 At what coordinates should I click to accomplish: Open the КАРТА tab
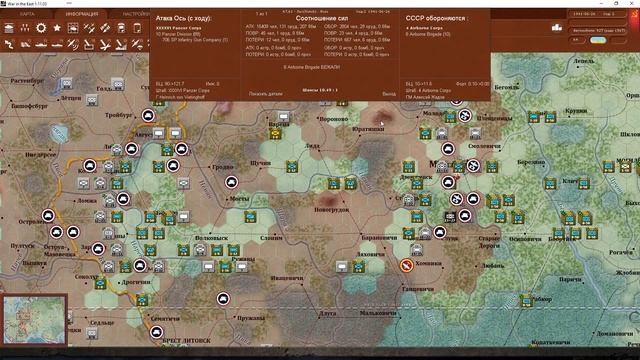(27, 14)
